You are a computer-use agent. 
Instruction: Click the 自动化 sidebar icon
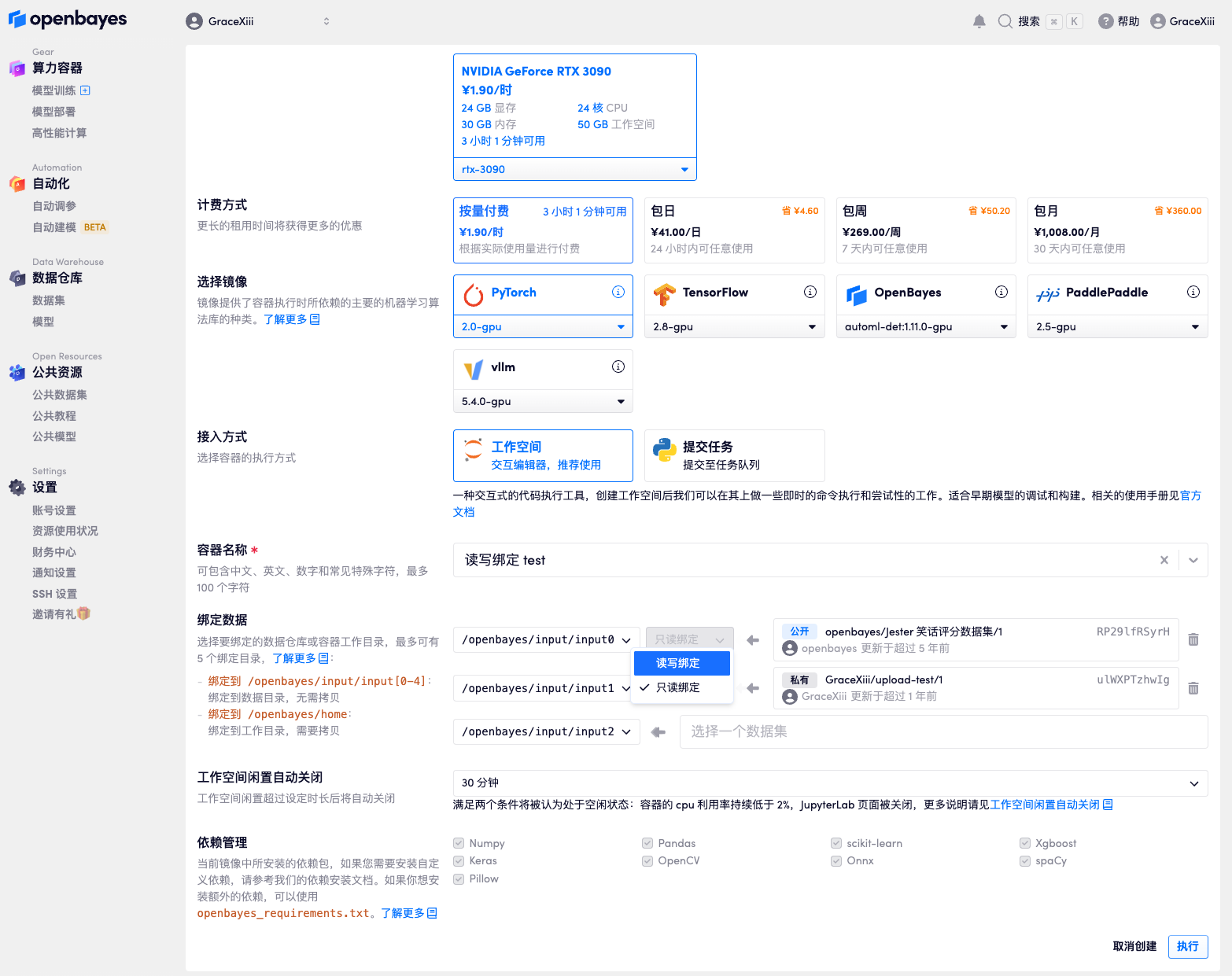[x=17, y=183]
